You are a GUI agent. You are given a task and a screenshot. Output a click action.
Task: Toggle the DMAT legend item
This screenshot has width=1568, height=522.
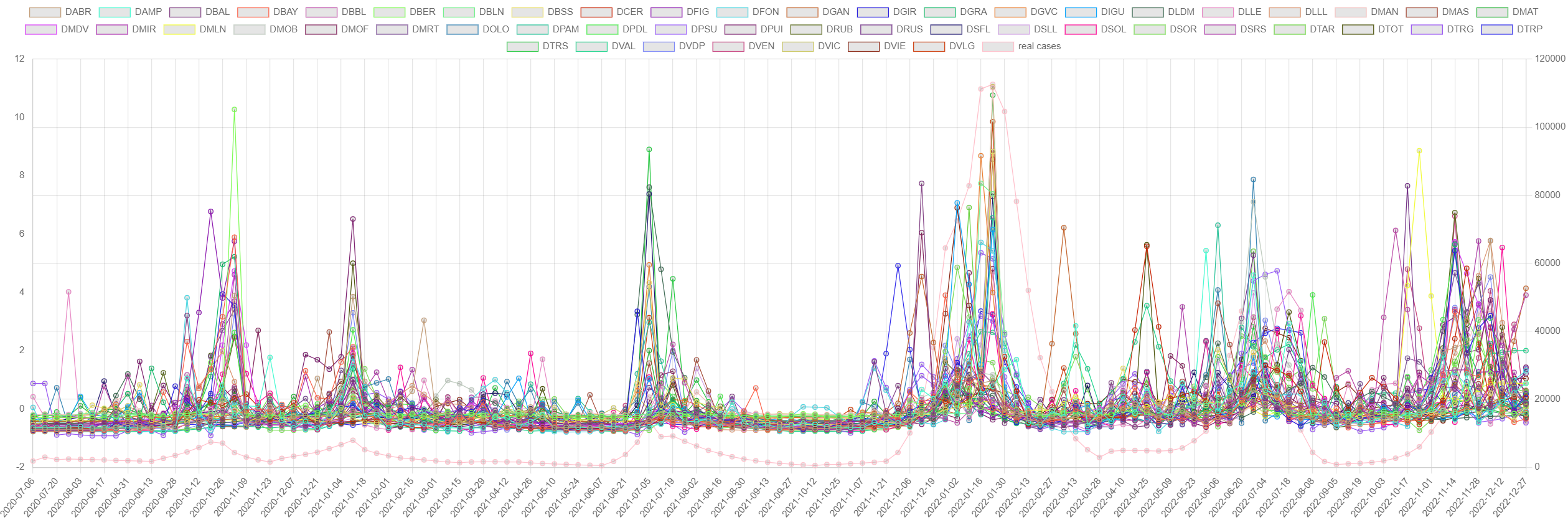coord(1506,12)
